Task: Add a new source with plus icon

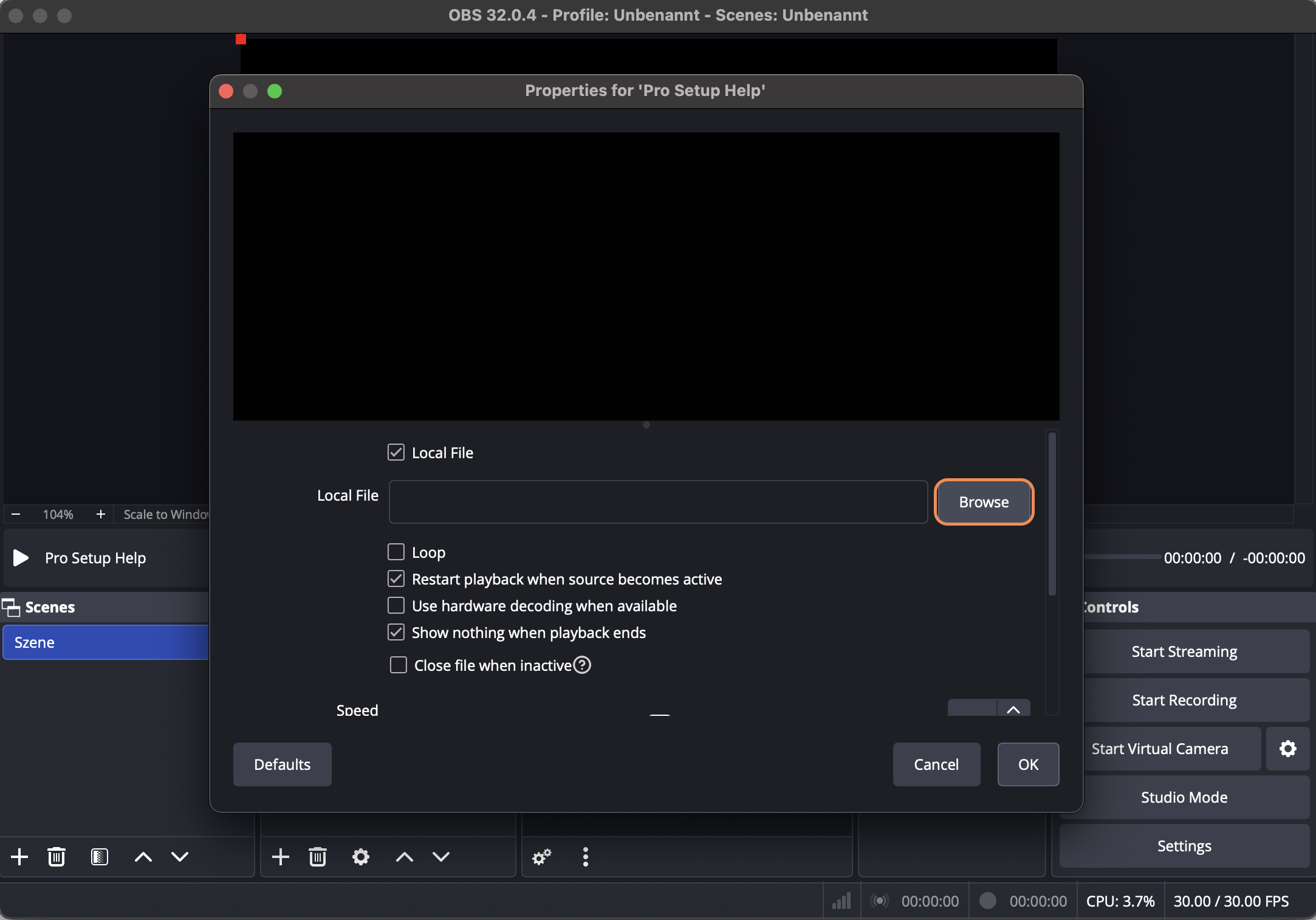Action: tap(280, 857)
